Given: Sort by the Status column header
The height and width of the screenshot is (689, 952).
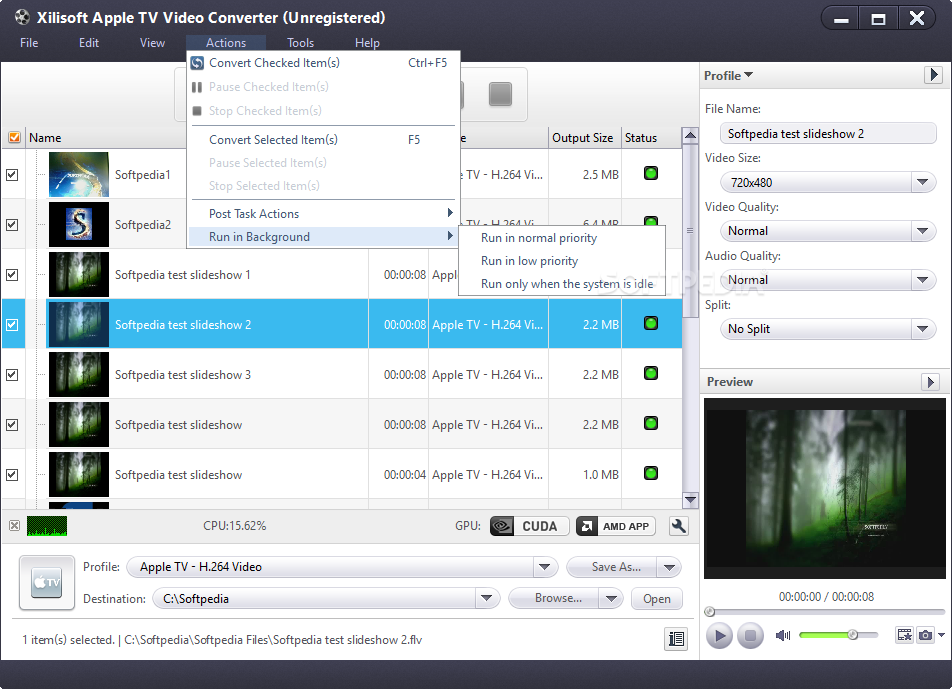Looking at the screenshot, I should pyautogui.click(x=651, y=138).
